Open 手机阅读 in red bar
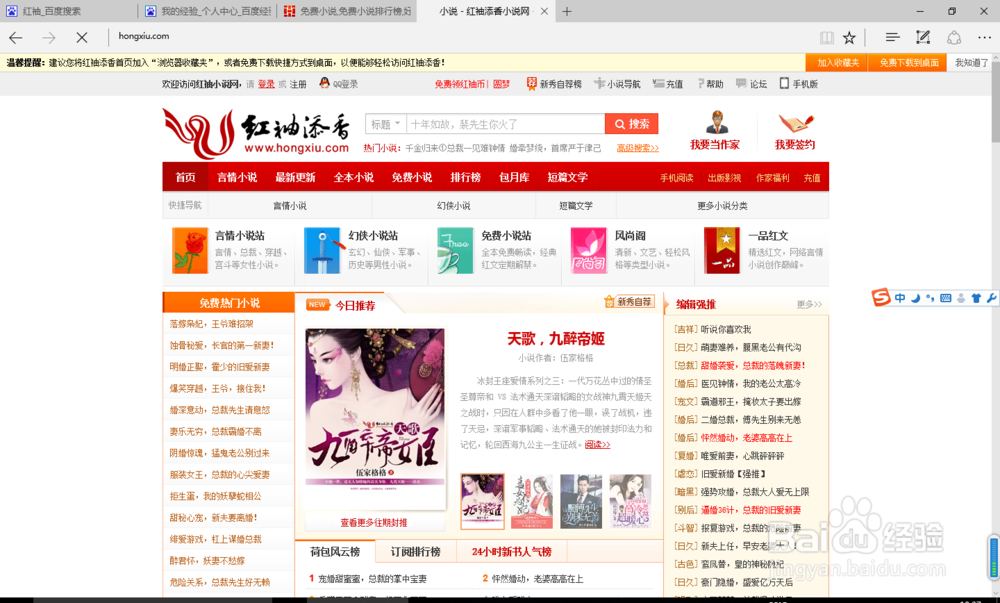 (x=677, y=178)
